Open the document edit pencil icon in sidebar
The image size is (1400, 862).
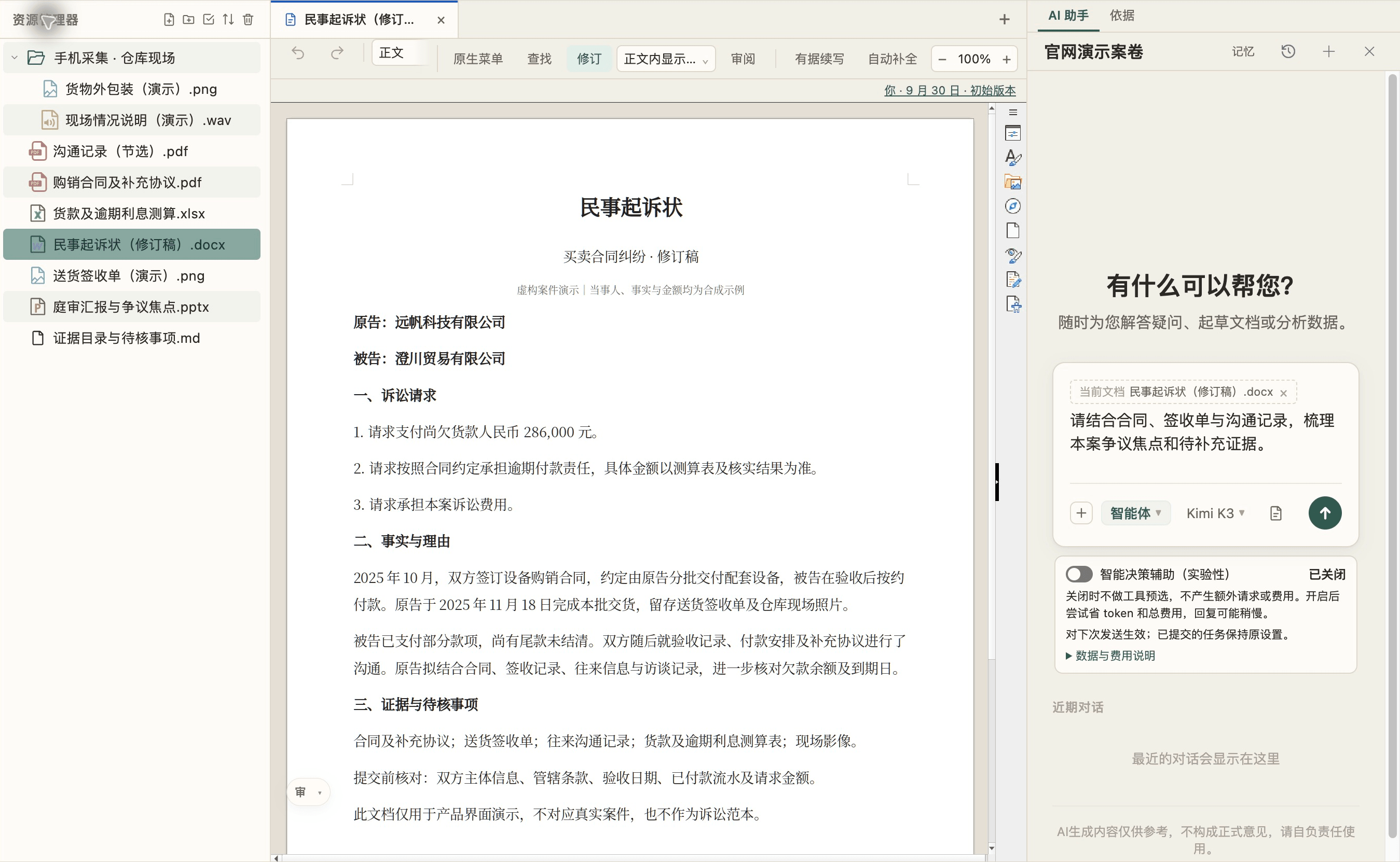point(1013,280)
